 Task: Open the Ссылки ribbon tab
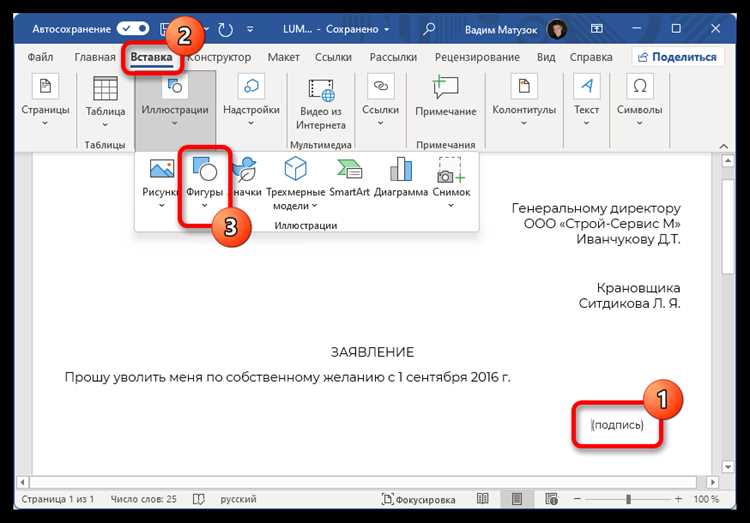click(333, 57)
